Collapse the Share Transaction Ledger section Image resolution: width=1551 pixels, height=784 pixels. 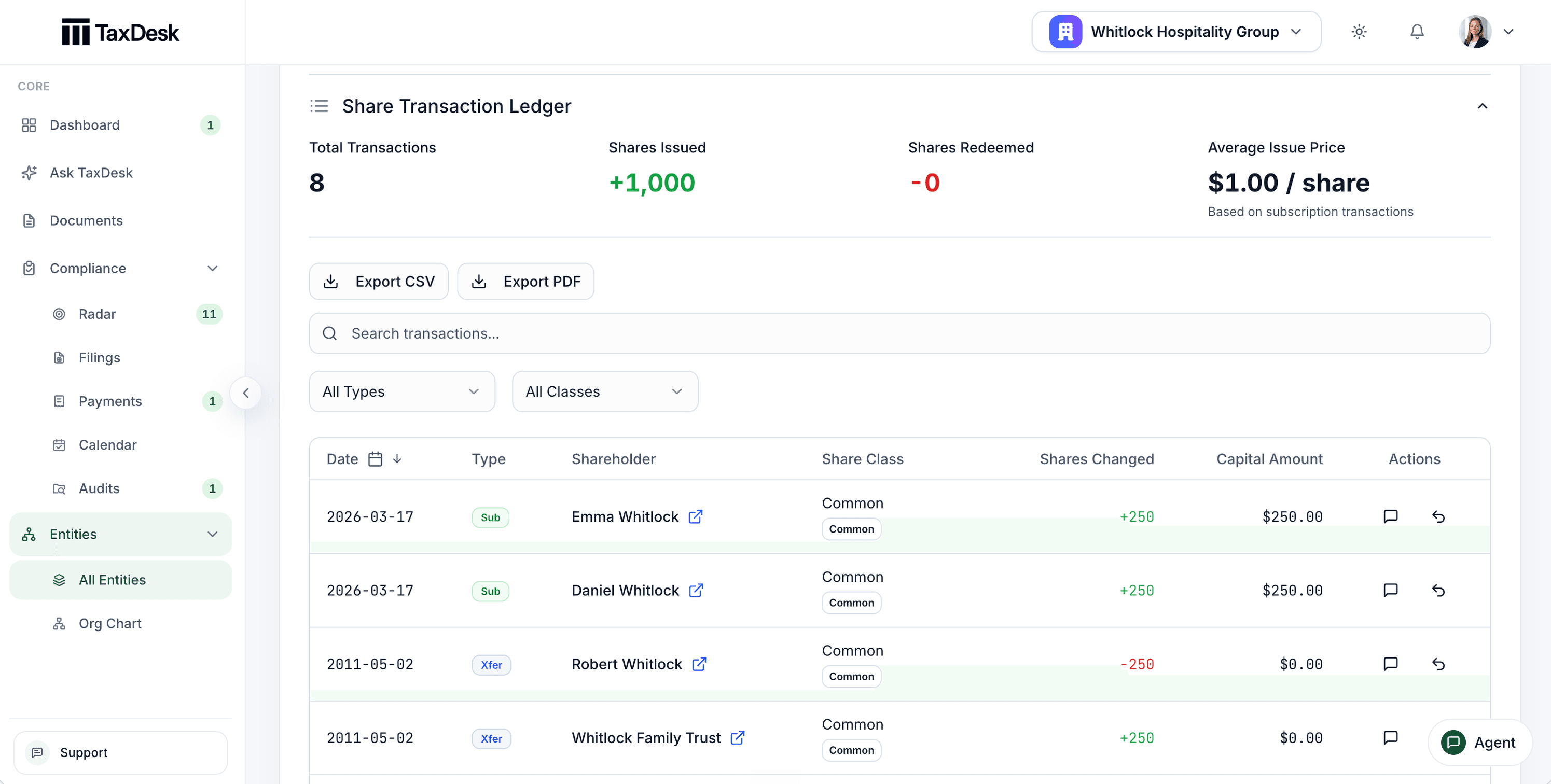coord(1482,106)
